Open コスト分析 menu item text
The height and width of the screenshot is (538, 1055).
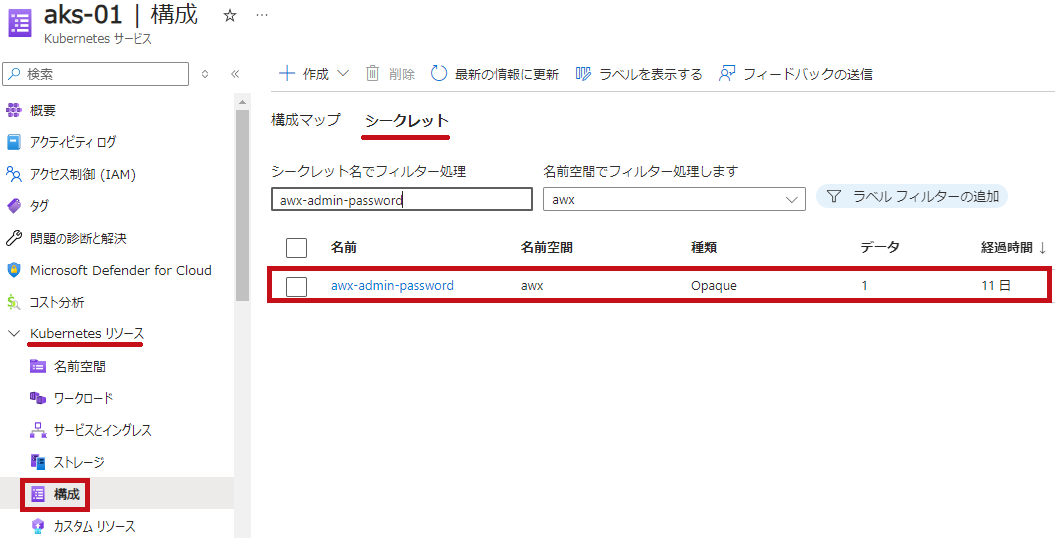(x=57, y=302)
